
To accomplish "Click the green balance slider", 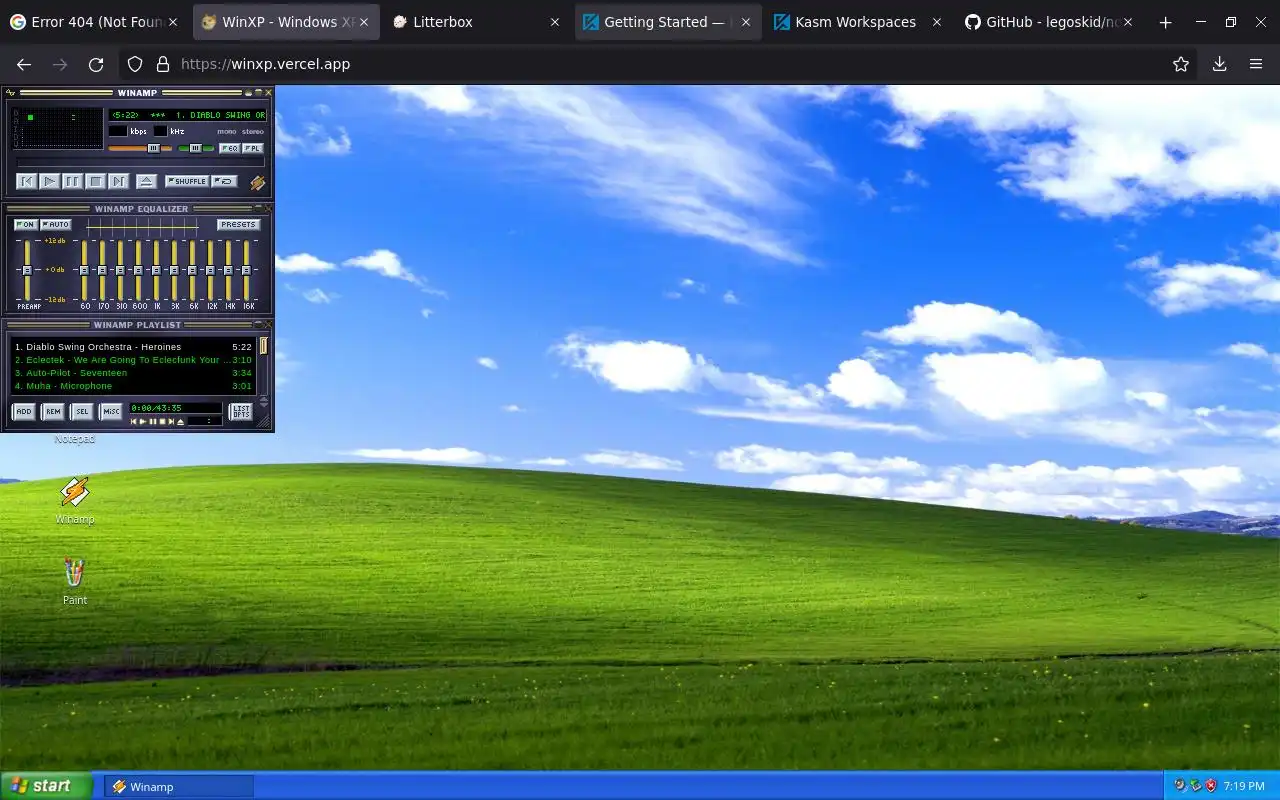I will point(196,148).
